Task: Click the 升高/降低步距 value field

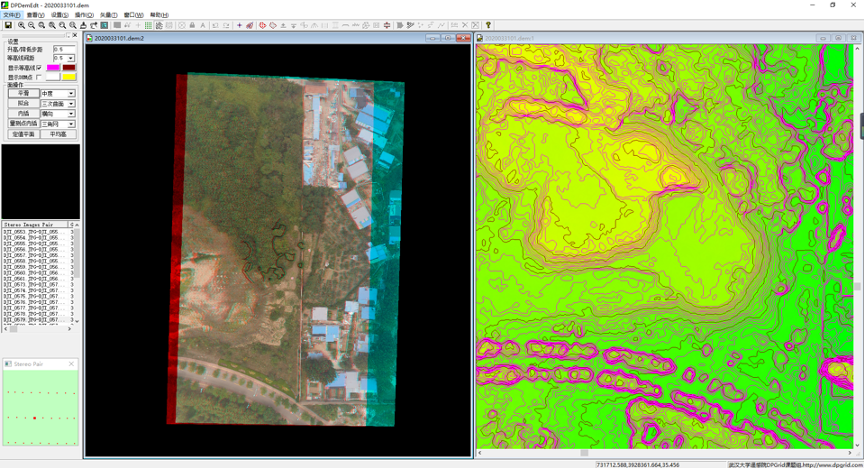Action: [x=64, y=49]
